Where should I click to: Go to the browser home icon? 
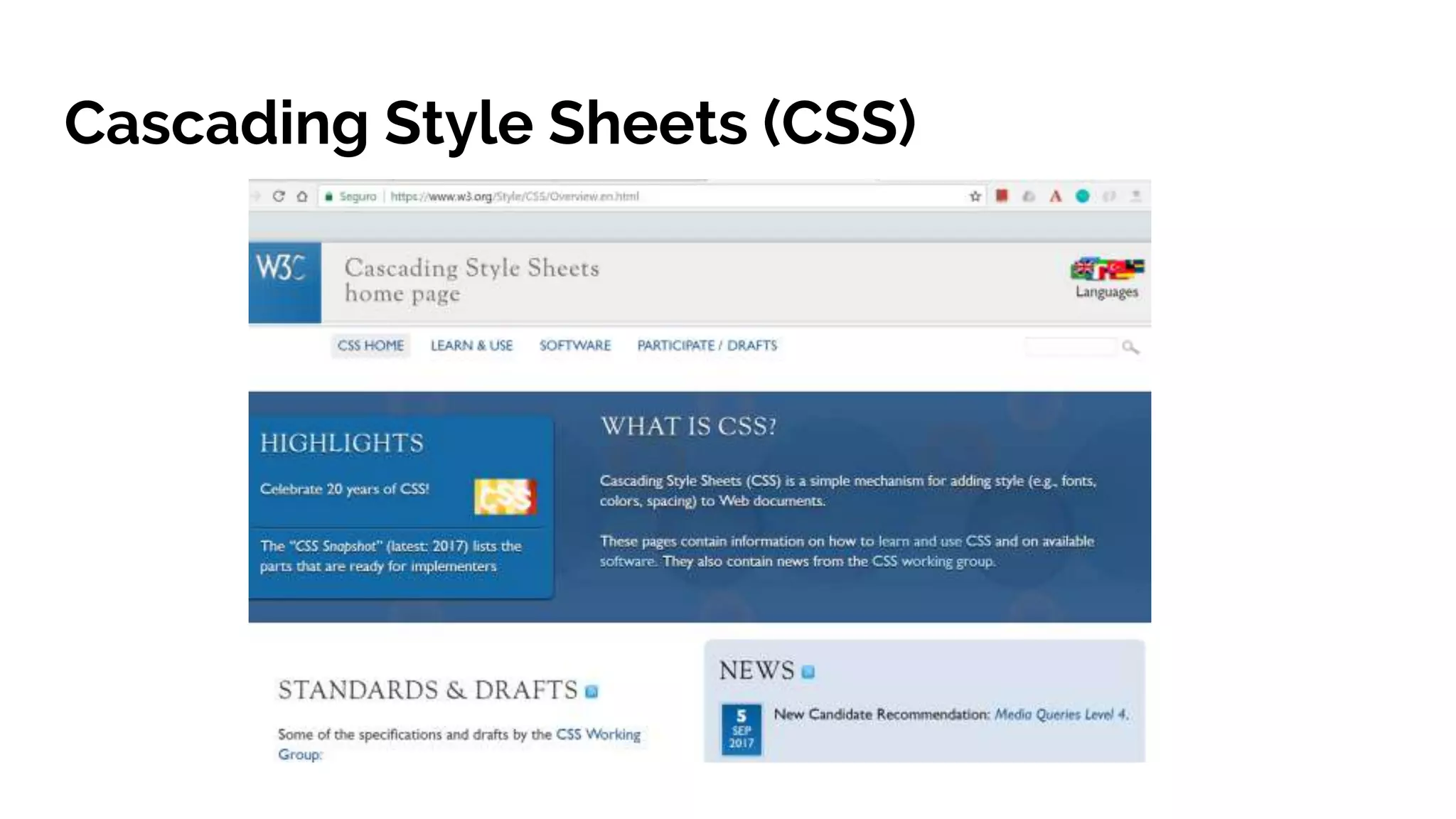(302, 196)
